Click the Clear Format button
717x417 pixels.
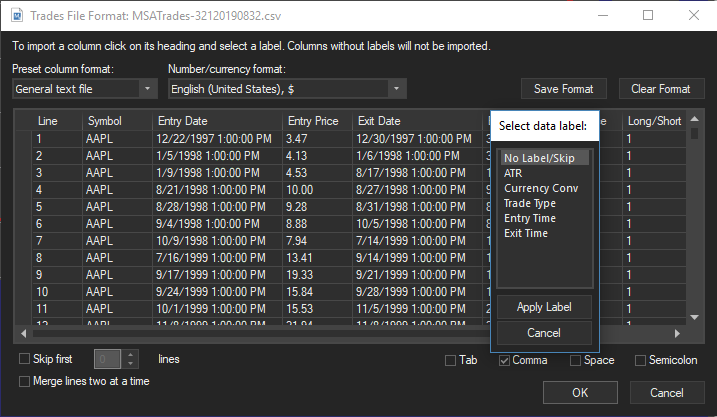coord(661,89)
